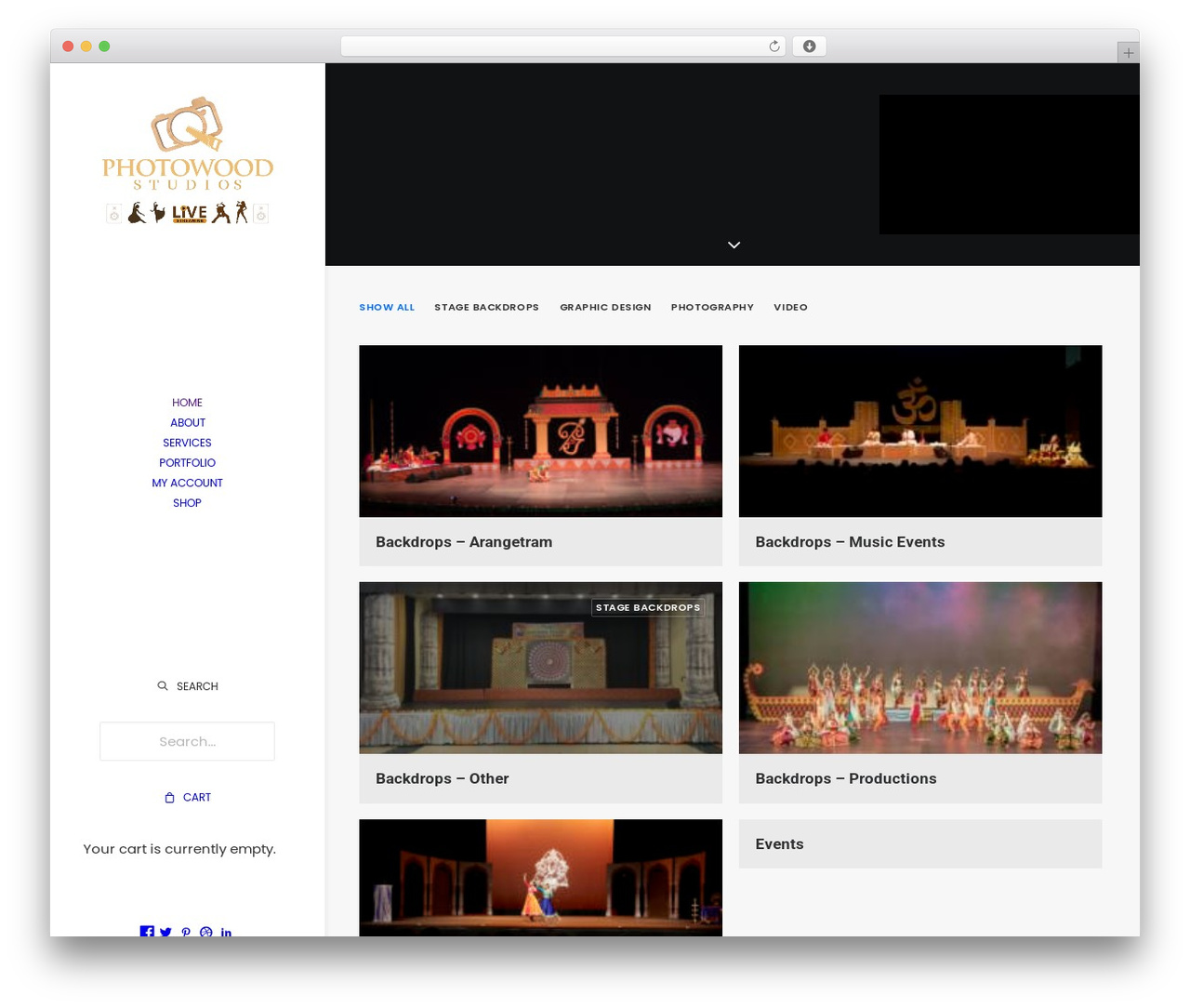Click the browser download icon

(810, 46)
